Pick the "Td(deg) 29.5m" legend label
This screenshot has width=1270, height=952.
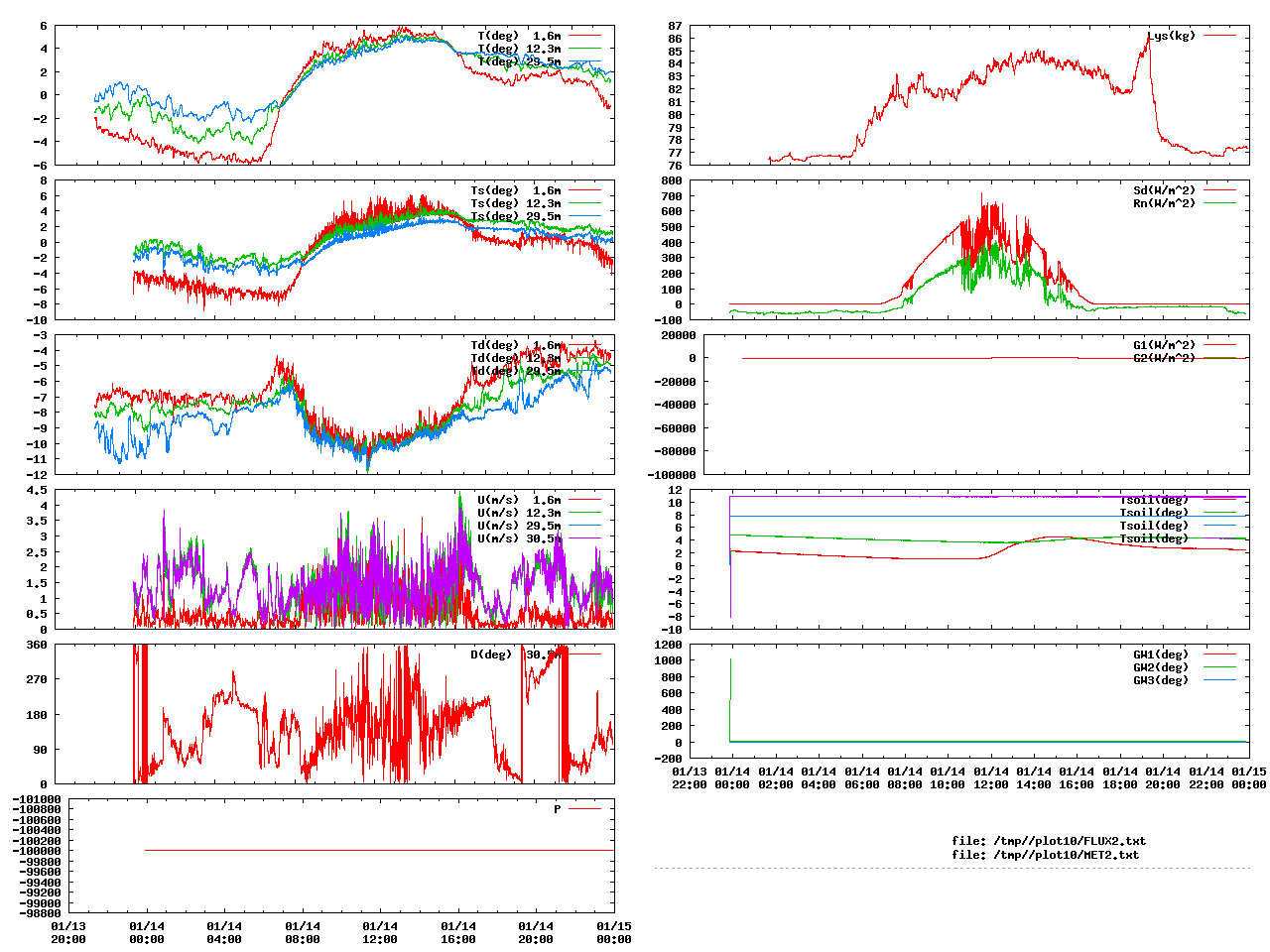(515, 371)
